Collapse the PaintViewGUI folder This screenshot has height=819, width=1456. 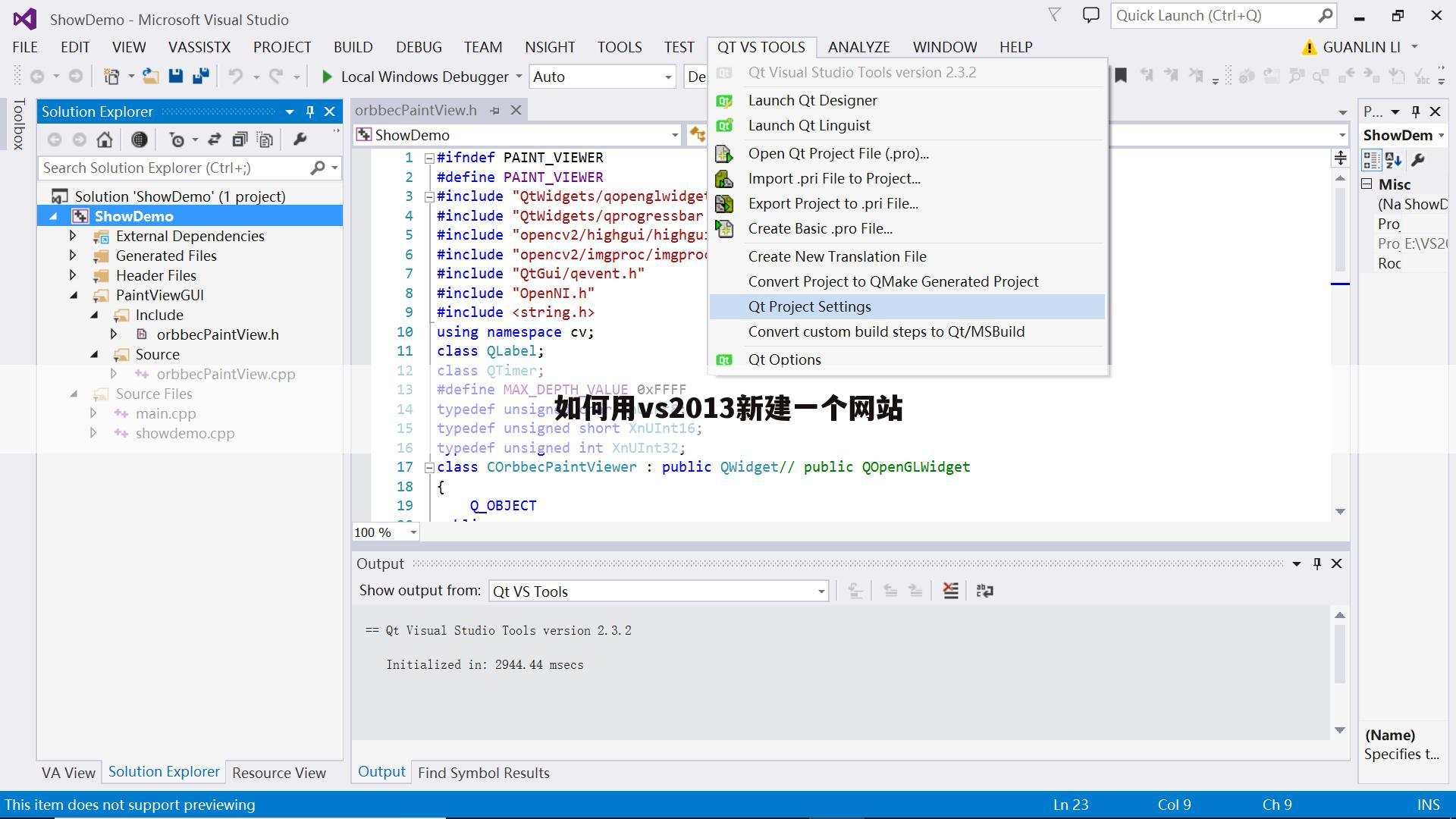[x=74, y=296]
